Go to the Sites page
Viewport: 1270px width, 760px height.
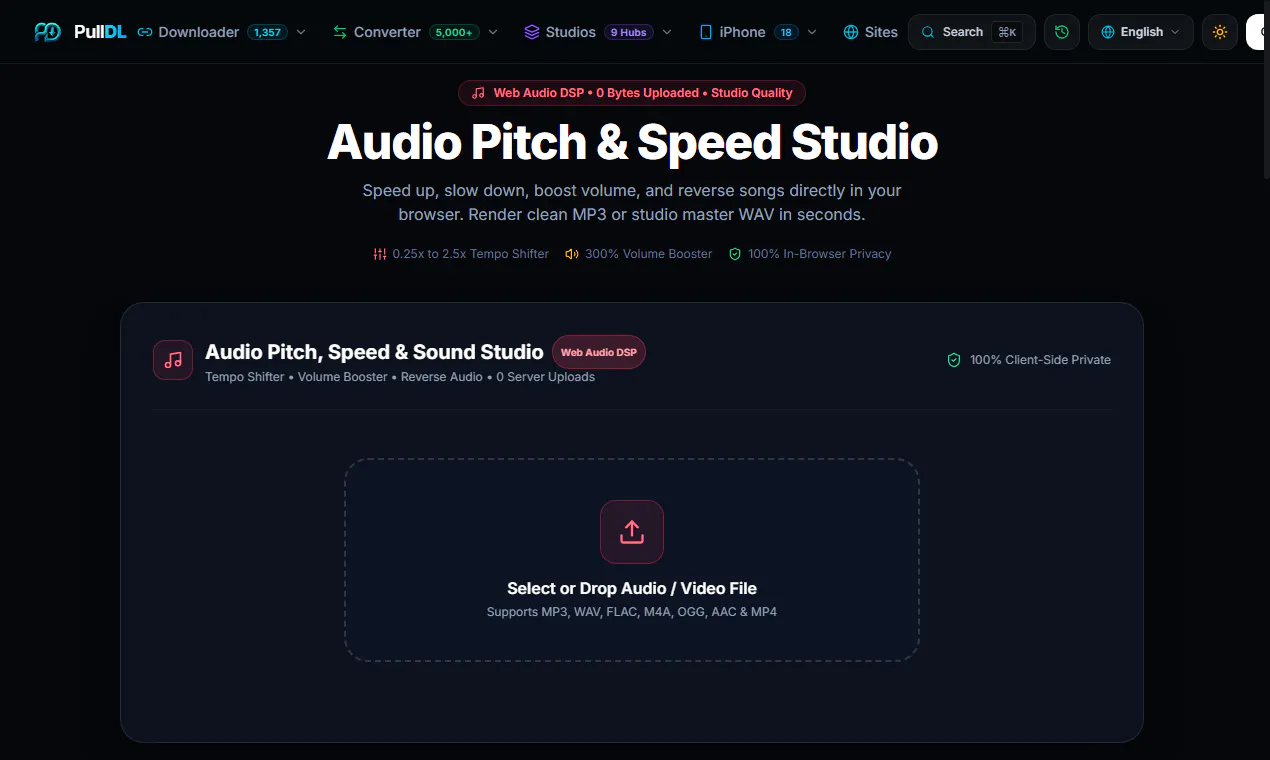pos(870,32)
